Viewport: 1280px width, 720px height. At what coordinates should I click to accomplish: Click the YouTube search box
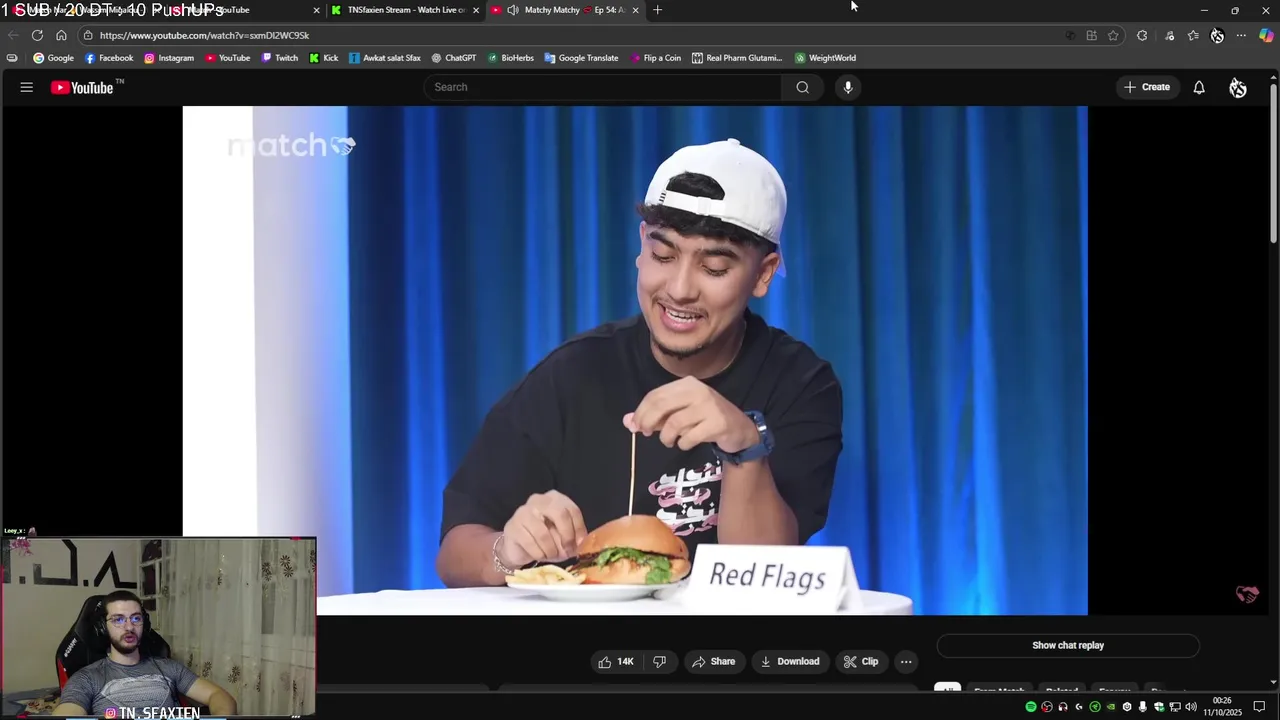(604, 87)
